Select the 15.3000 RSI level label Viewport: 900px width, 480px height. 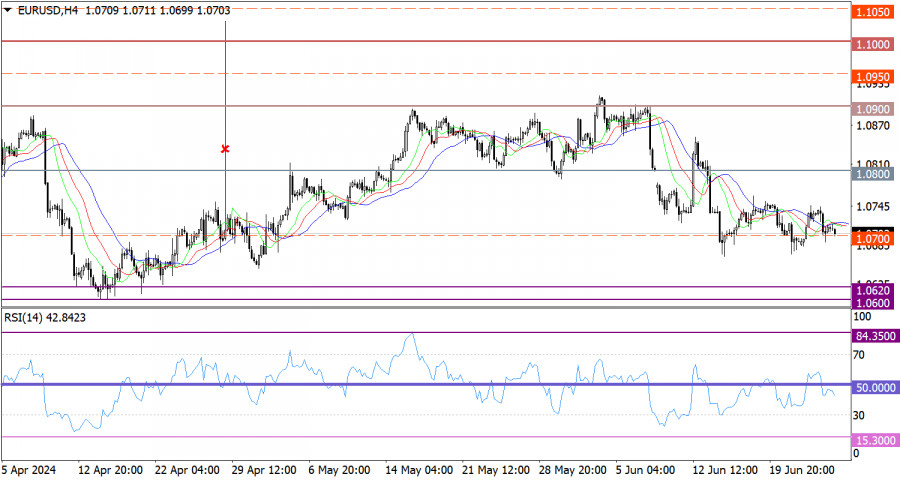[x=875, y=440]
